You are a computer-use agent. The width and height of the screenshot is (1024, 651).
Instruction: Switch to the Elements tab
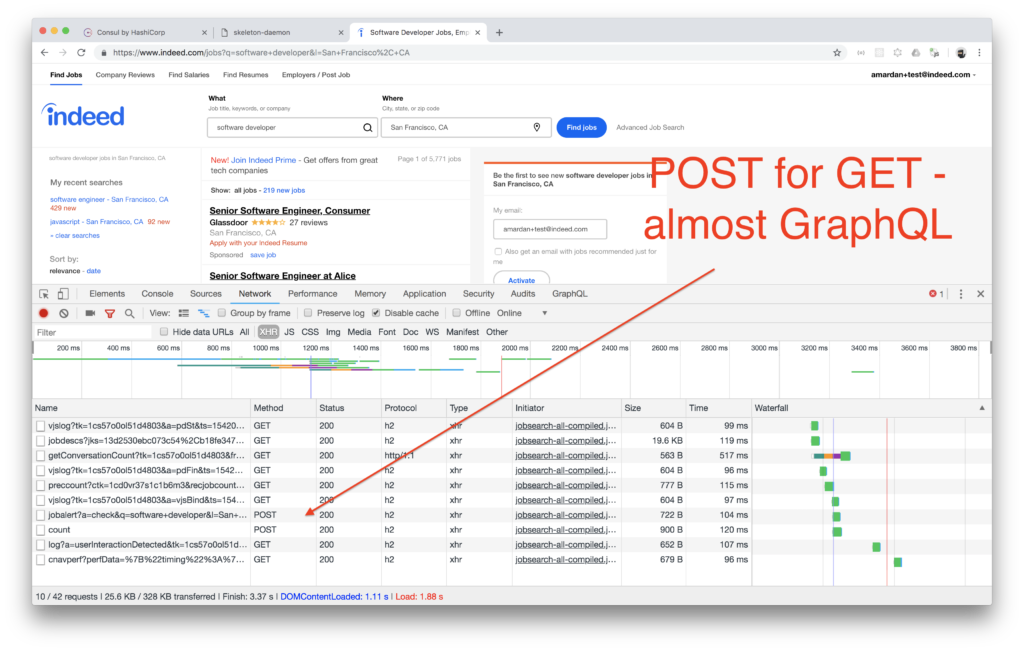pyautogui.click(x=107, y=294)
